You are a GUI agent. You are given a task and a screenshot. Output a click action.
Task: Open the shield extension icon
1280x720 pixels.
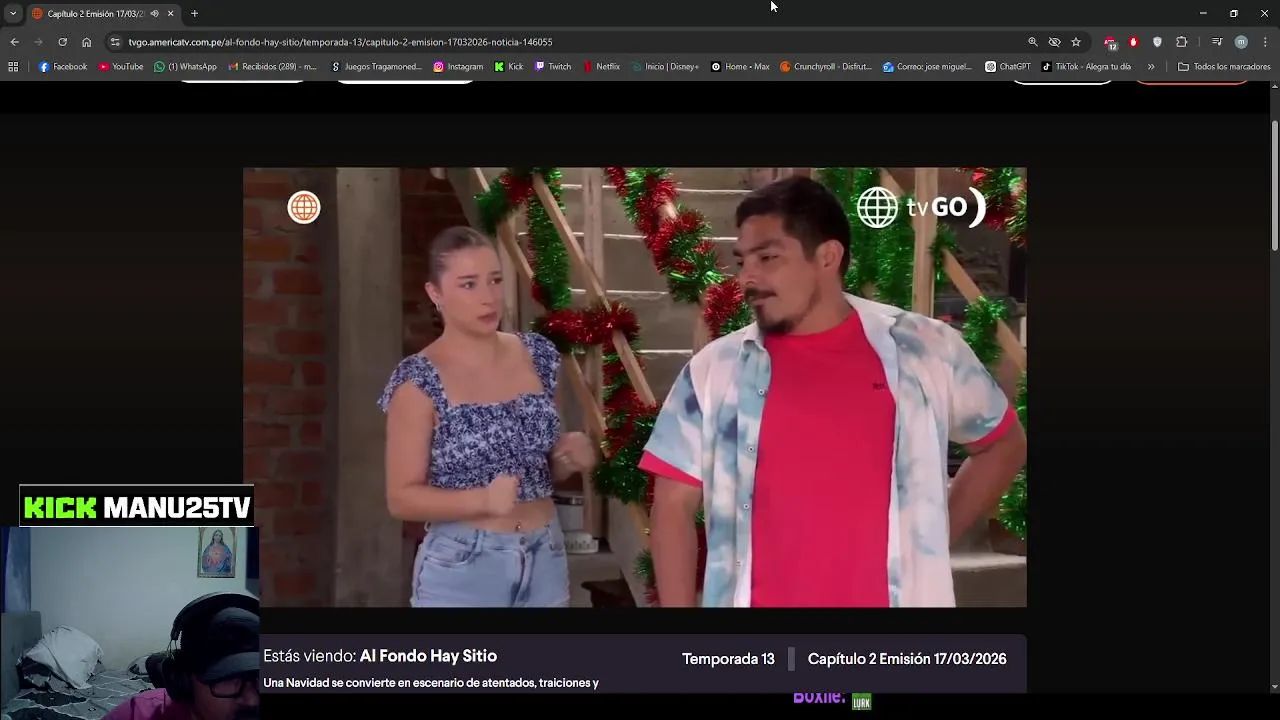click(1157, 42)
